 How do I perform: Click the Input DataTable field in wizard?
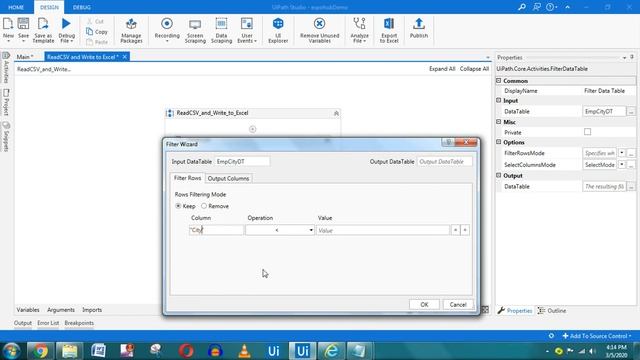tap(242, 162)
